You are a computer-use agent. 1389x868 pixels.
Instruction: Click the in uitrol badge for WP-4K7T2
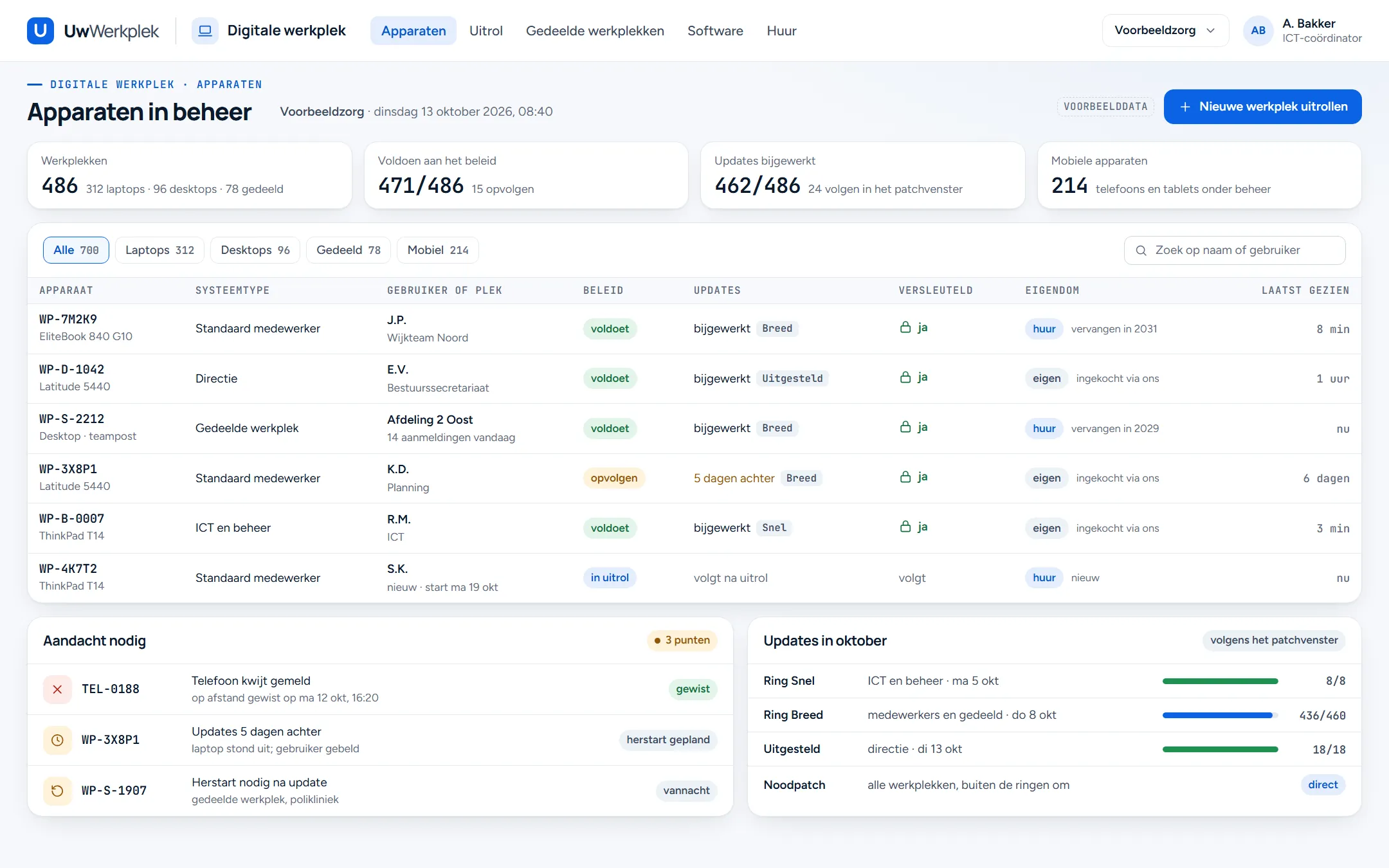click(610, 577)
